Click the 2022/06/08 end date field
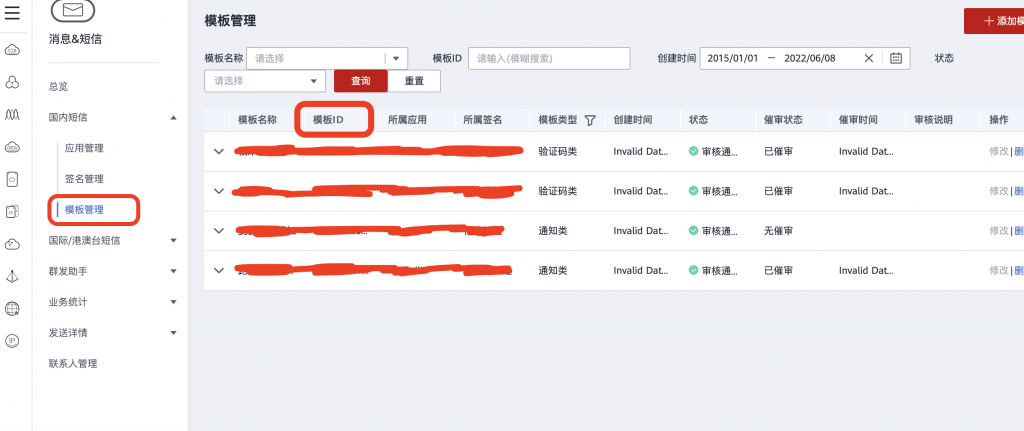The width and height of the screenshot is (1024, 431). 810,58
